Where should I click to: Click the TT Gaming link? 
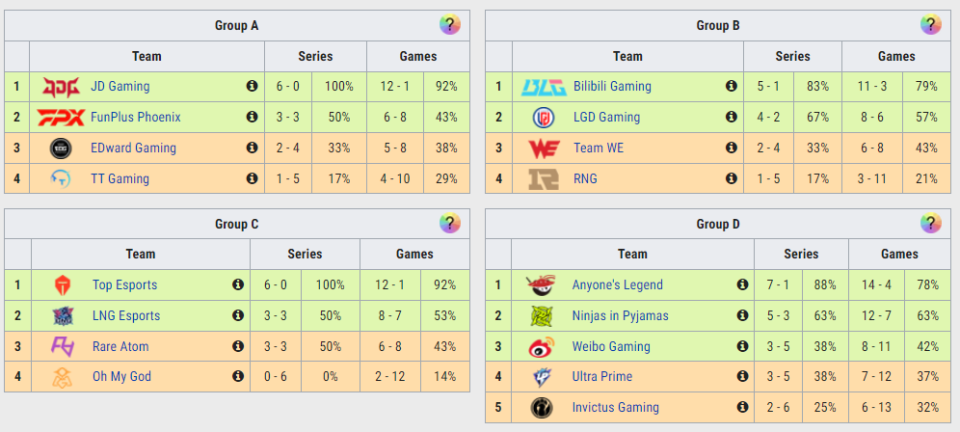[120, 179]
